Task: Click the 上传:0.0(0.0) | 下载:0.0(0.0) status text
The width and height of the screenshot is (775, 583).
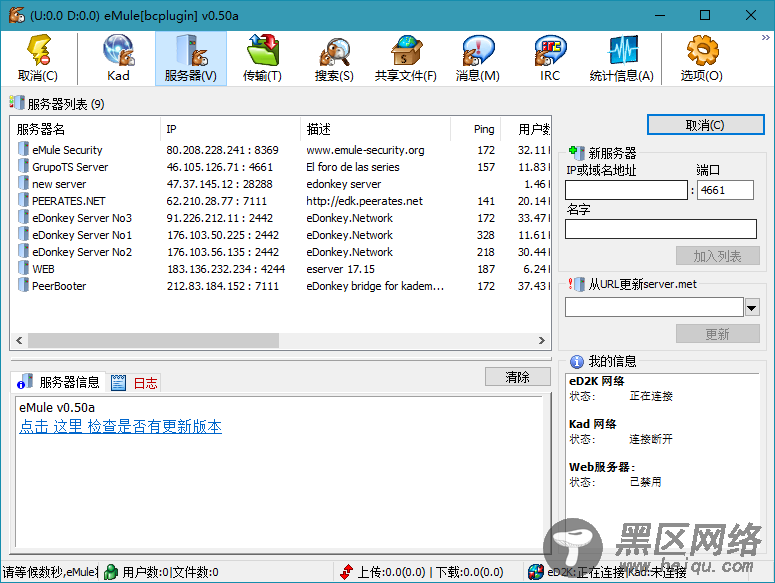Action: tap(430, 572)
